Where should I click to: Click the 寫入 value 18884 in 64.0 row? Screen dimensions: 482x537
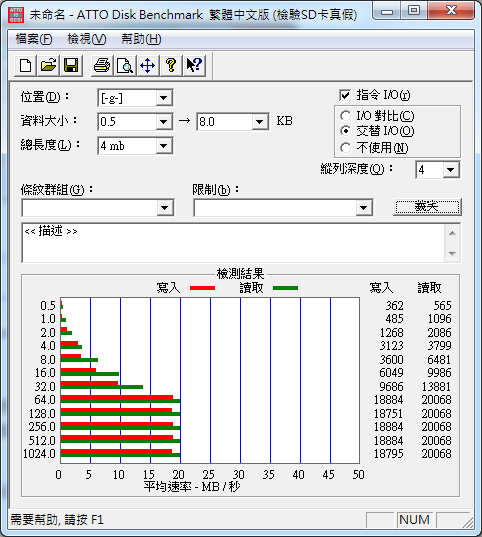(x=388, y=400)
